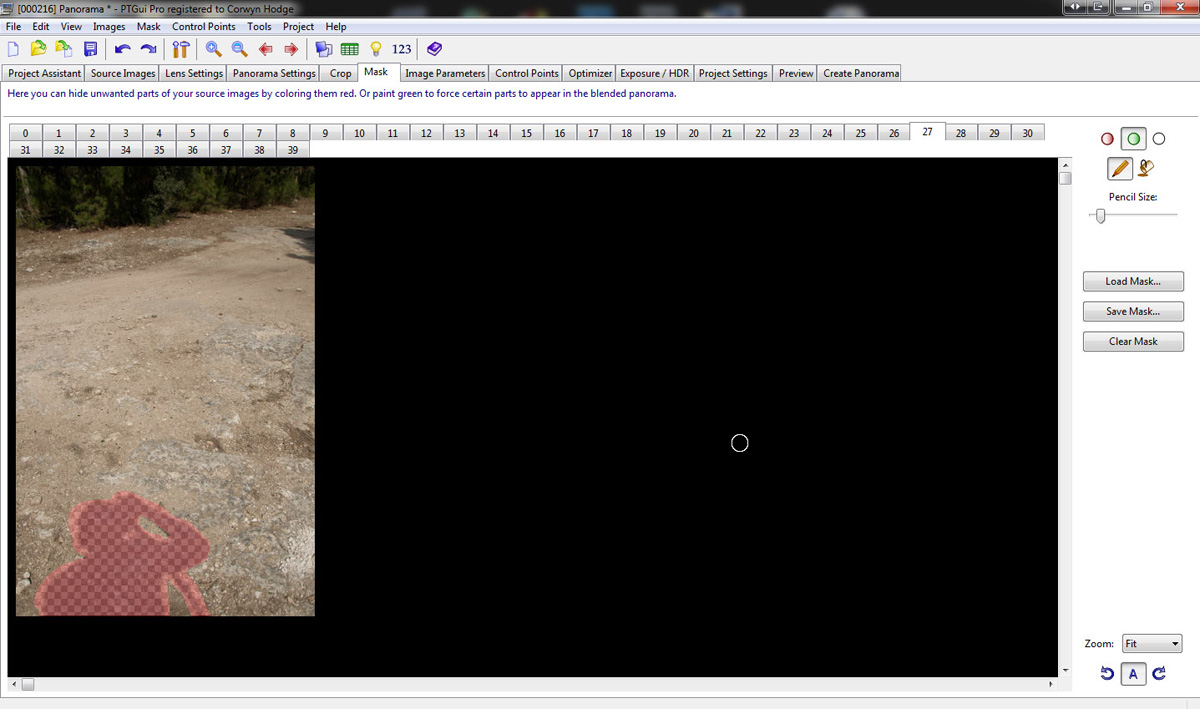Viewport: 1200px width, 709px height.
Task: Click the rotate image counterclockwise icon
Action: [1107, 674]
